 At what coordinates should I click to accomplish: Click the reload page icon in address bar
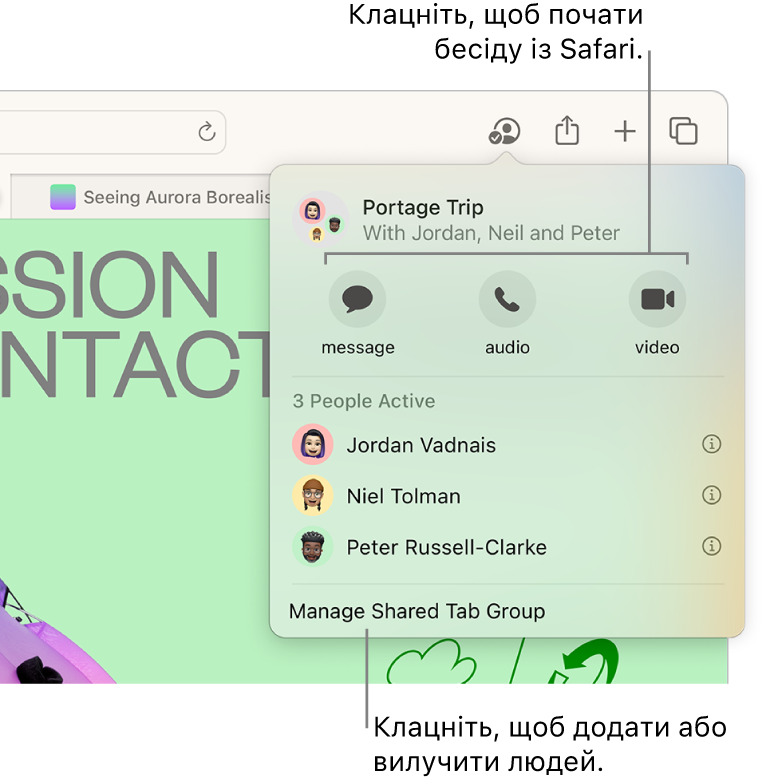pos(206,132)
